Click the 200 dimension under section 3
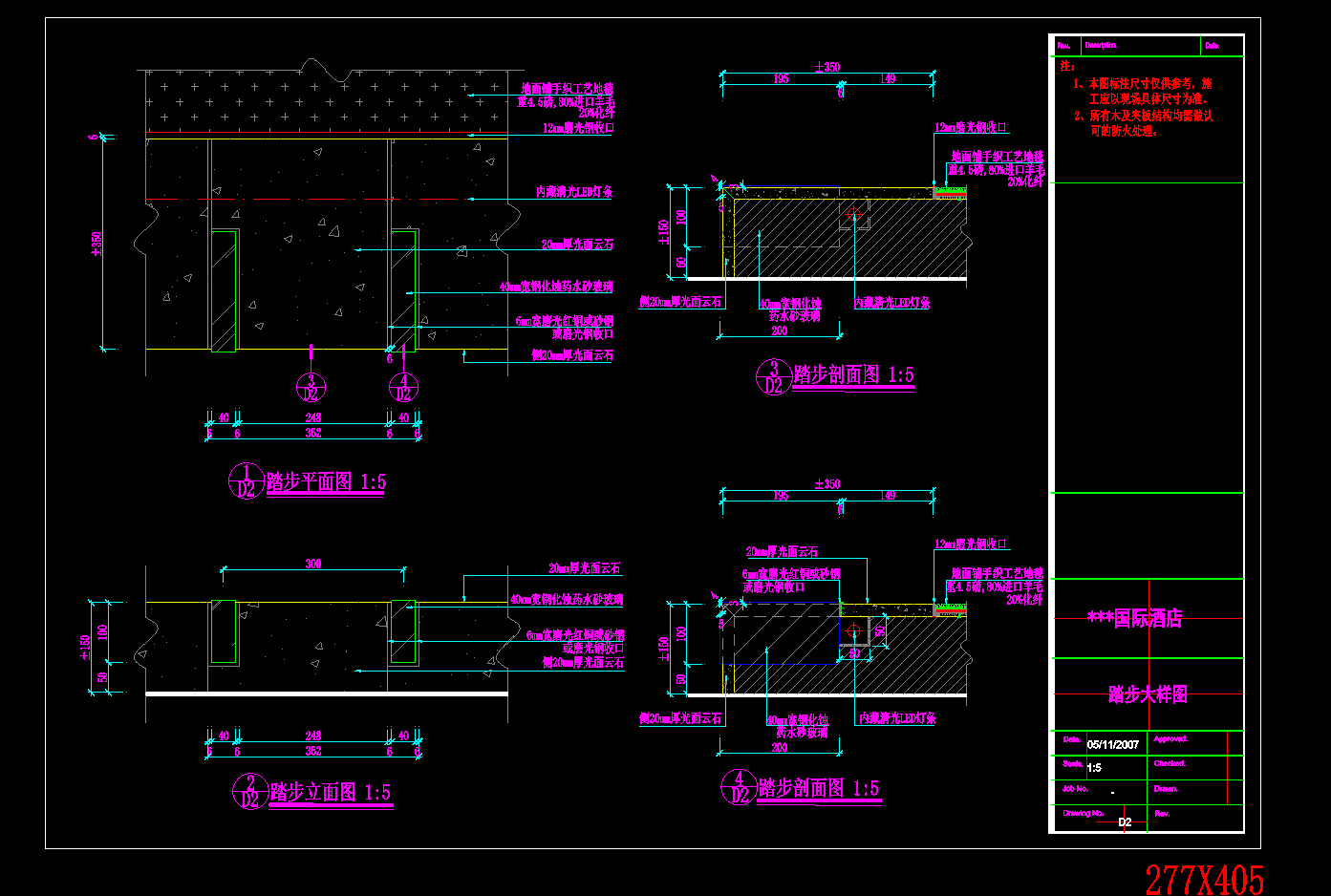 [780, 331]
